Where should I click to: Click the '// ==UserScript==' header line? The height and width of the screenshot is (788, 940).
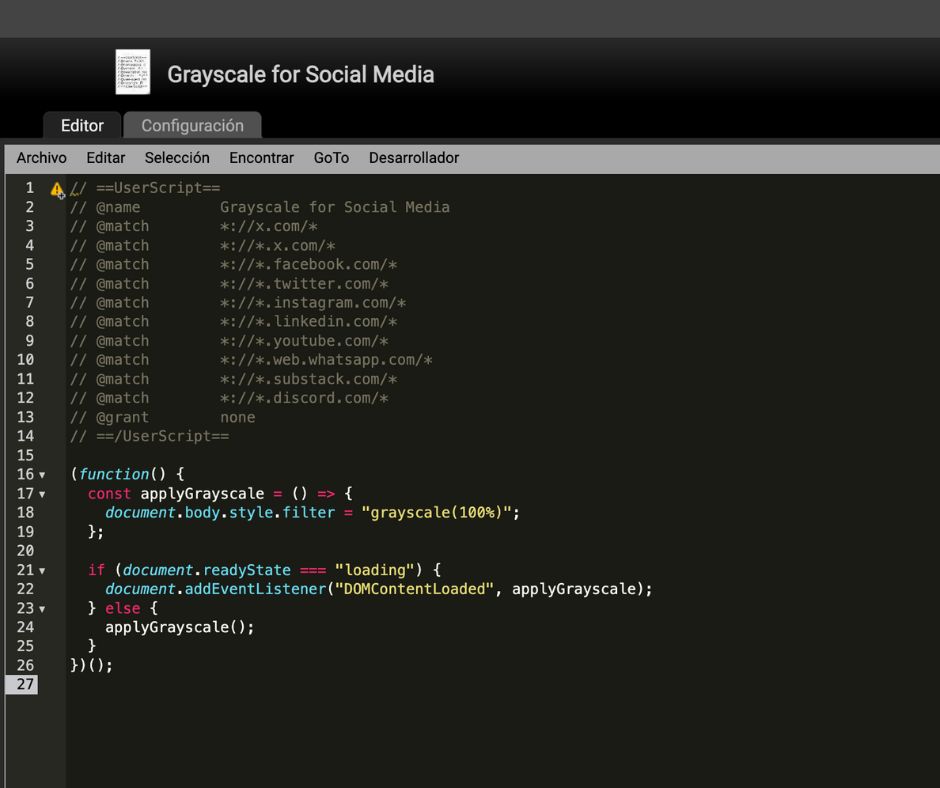[x=145, y=188]
